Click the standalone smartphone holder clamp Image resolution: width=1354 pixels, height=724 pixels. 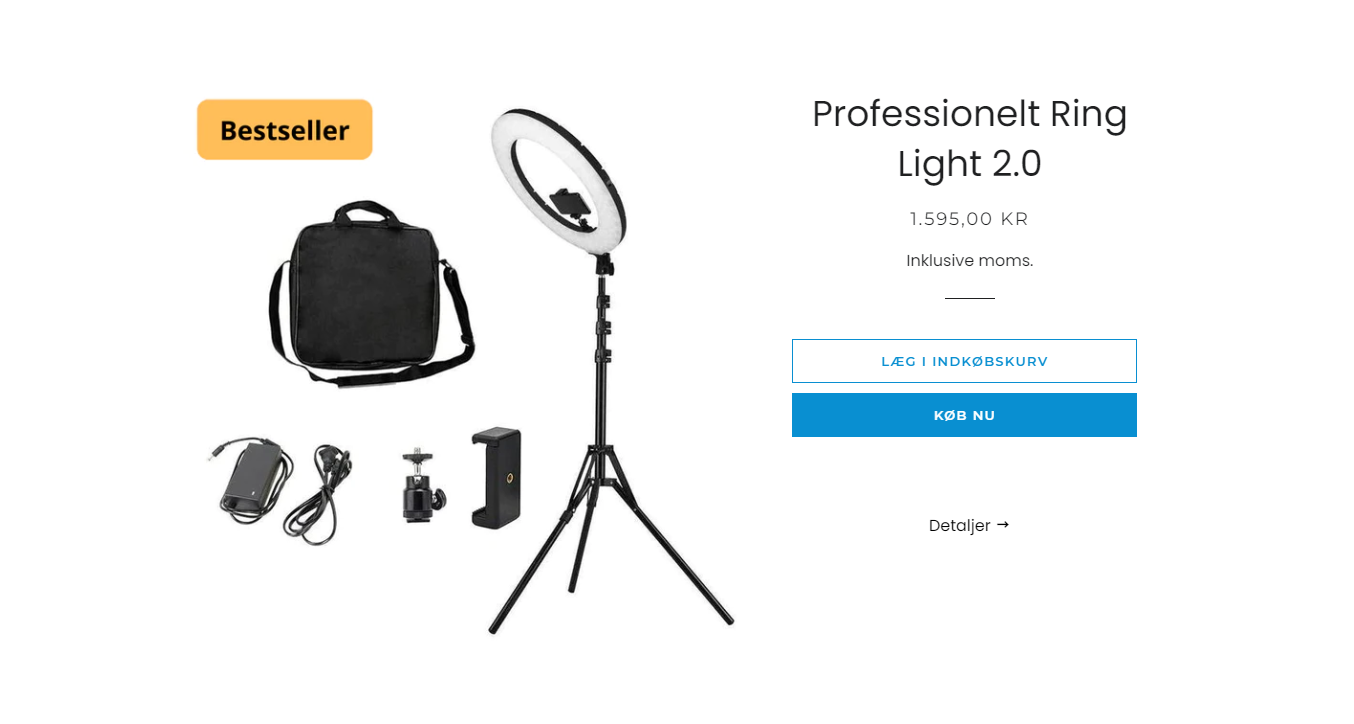pos(496,477)
